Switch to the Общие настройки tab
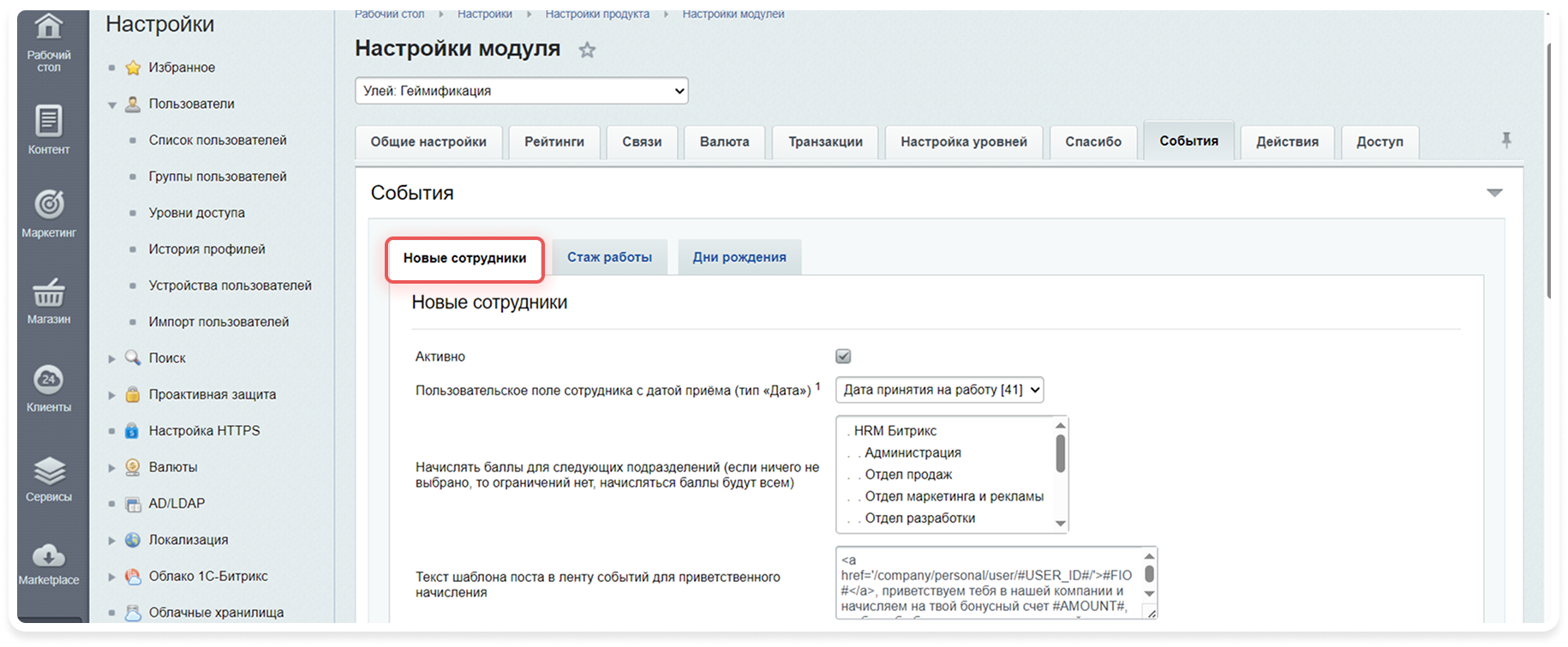 coord(428,142)
